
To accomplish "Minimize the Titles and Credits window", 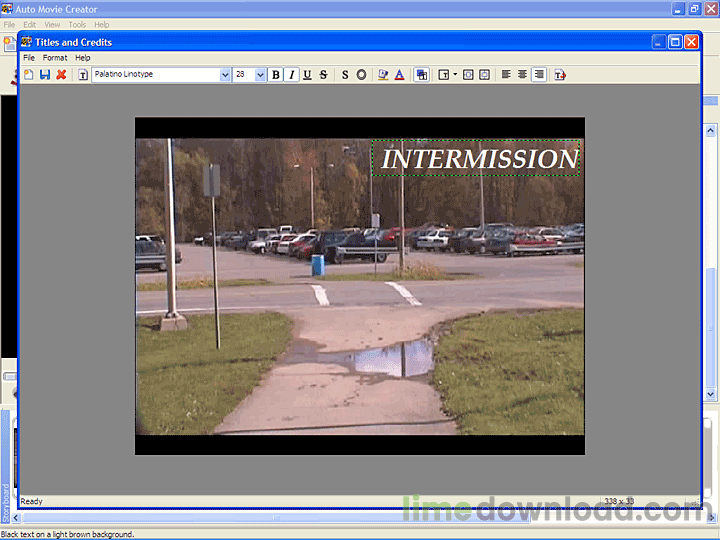I will click(x=658, y=42).
